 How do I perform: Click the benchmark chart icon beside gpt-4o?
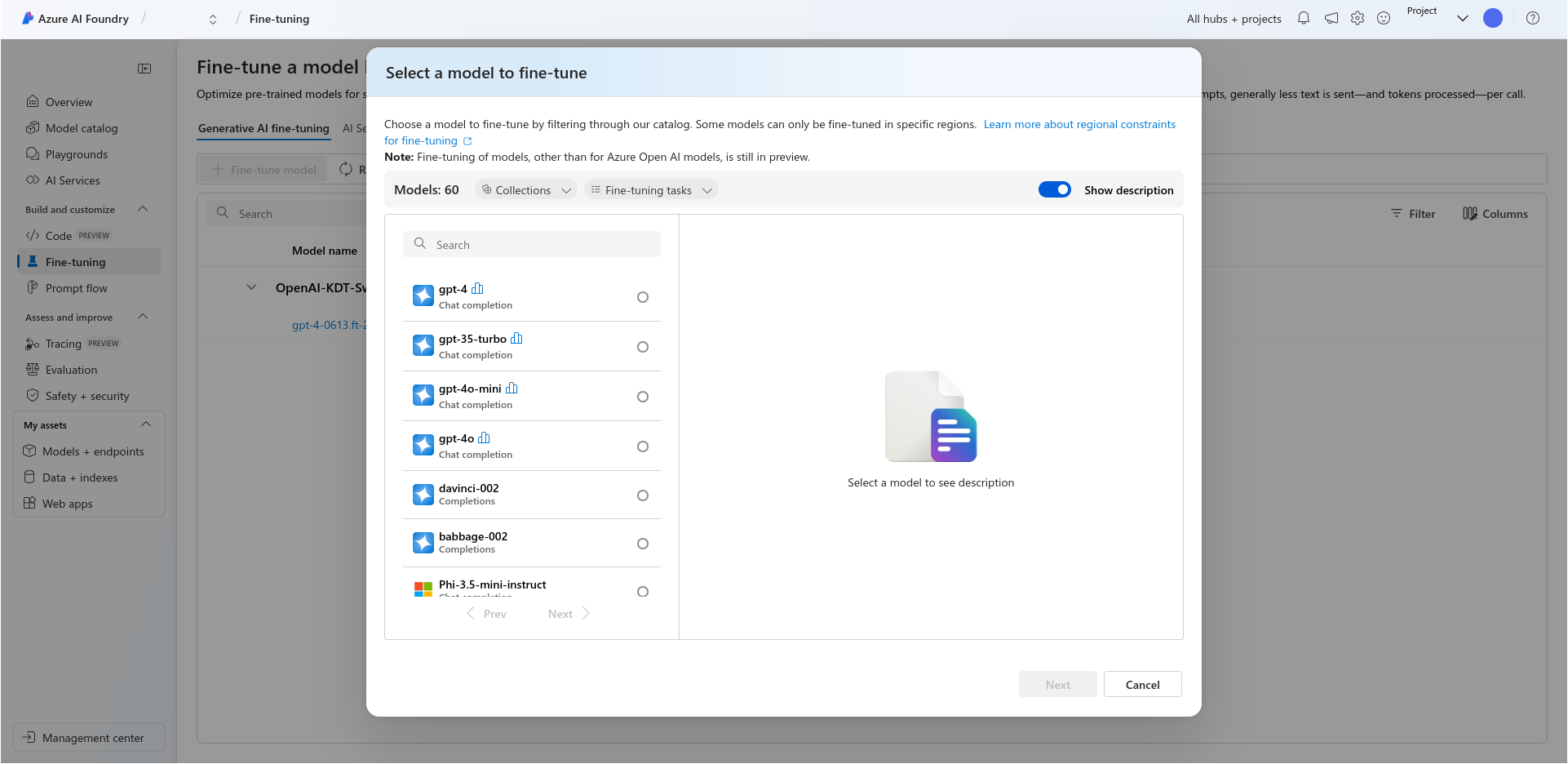(484, 438)
